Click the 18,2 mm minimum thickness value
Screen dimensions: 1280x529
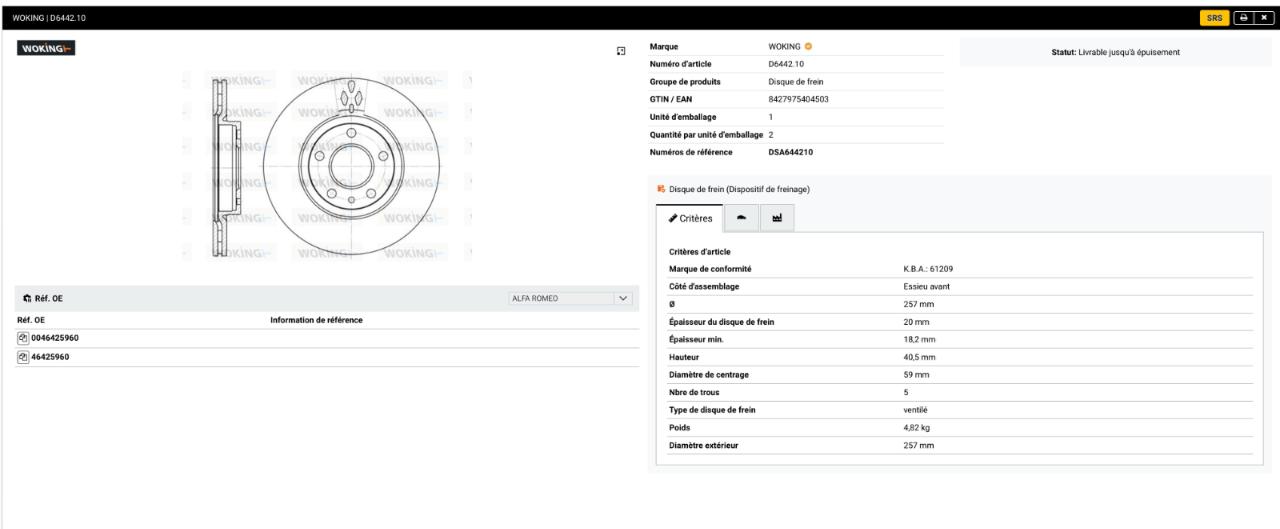click(919, 339)
